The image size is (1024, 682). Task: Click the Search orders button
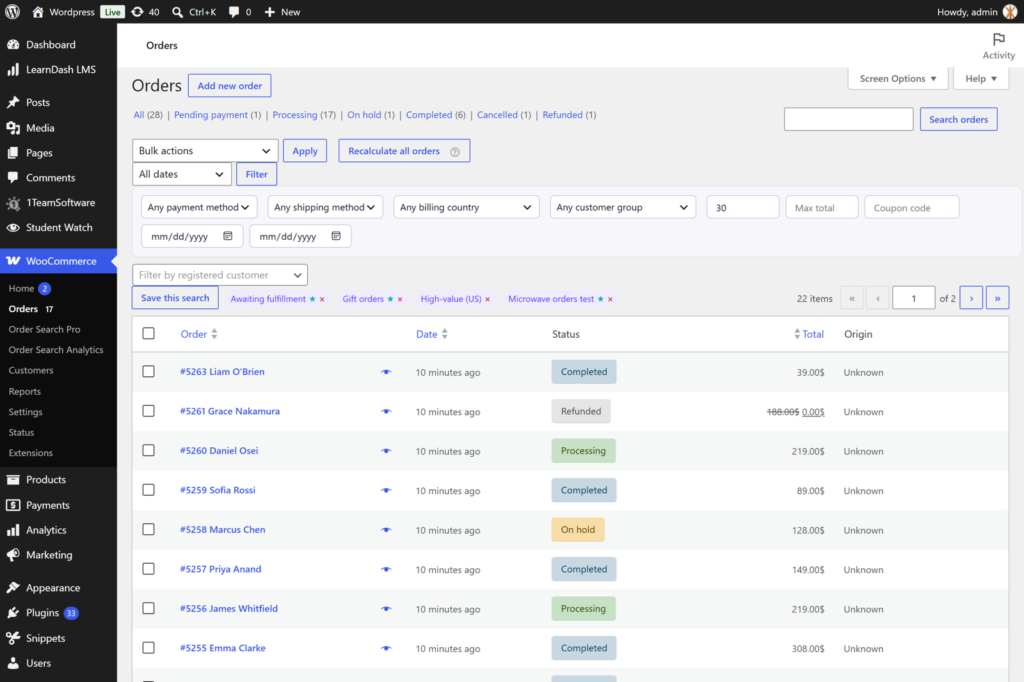point(958,120)
